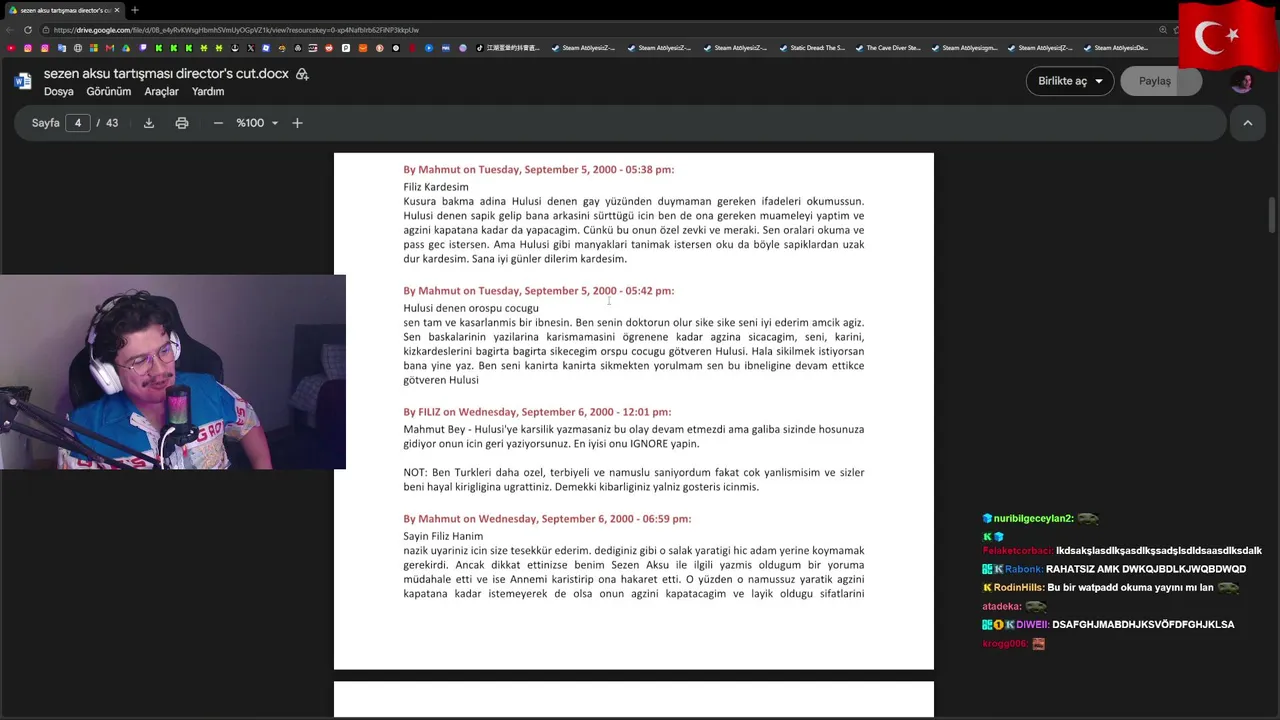The height and width of the screenshot is (720, 1280).
Task: Click chat username atadeka
Action: (1002, 606)
